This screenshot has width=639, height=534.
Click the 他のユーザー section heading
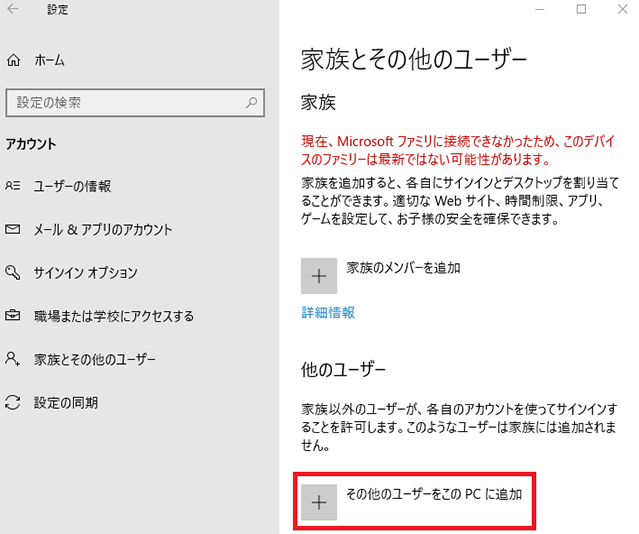tap(343, 370)
